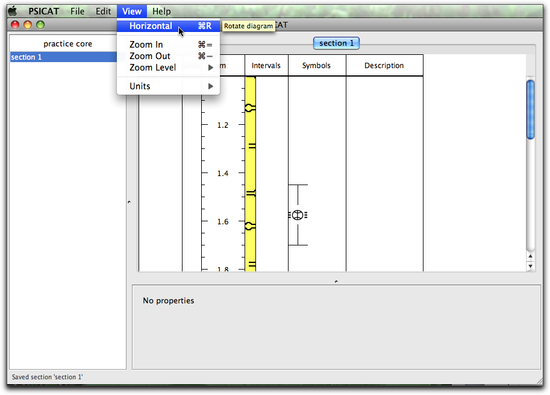Viewport: 550px width, 395px height.
Task: Open the File menu
Action: pyautogui.click(x=77, y=11)
